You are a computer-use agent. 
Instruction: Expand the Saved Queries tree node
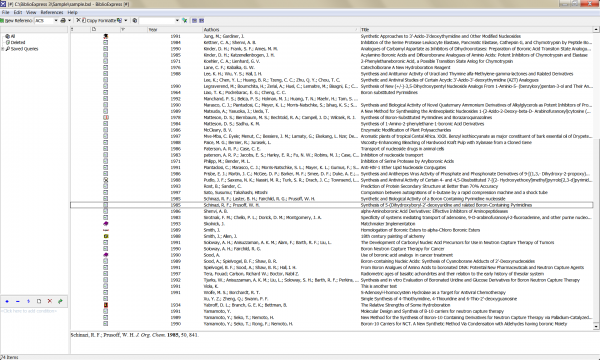pyautogui.click(x=2, y=49)
